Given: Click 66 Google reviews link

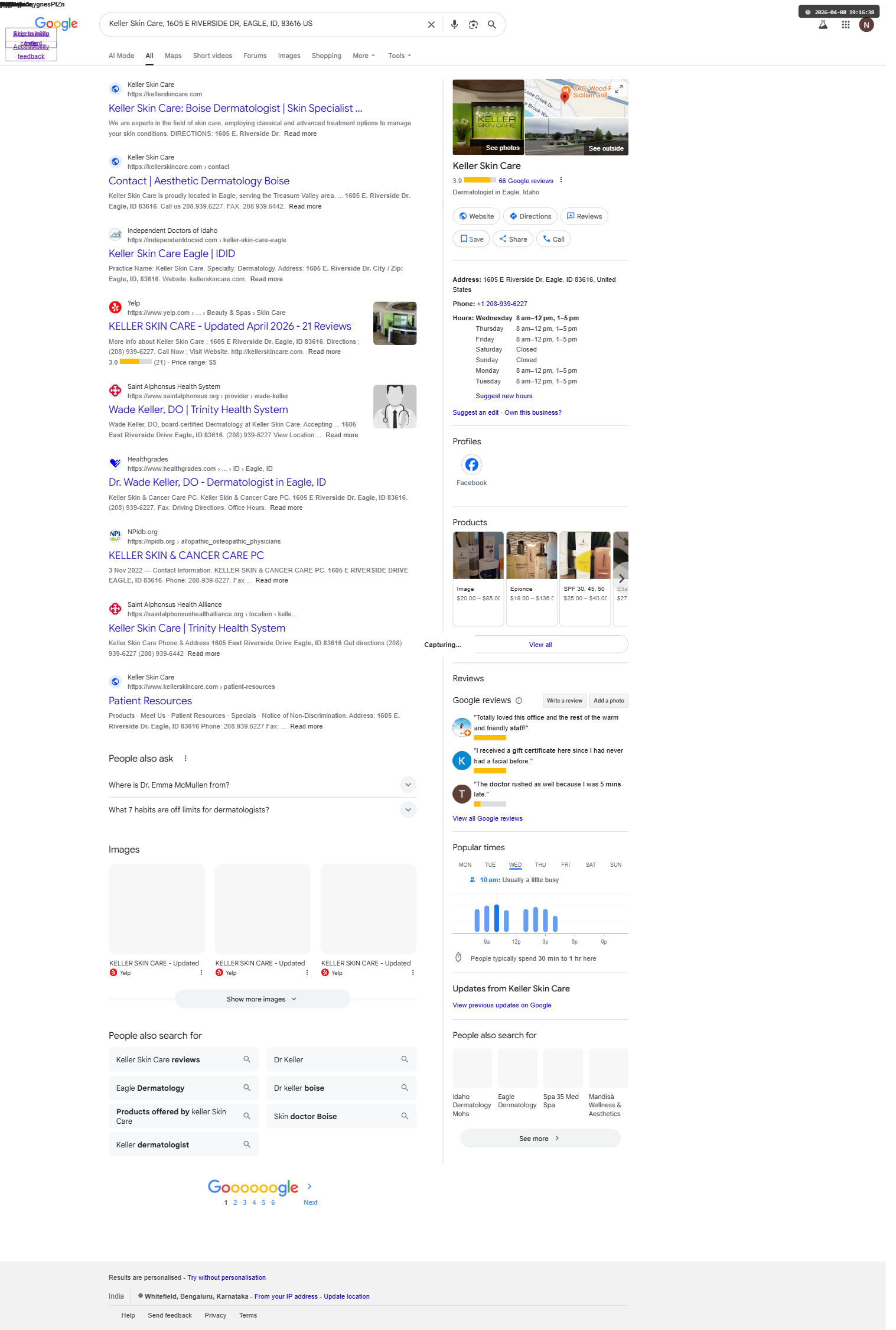Looking at the screenshot, I should coord(526,181).
